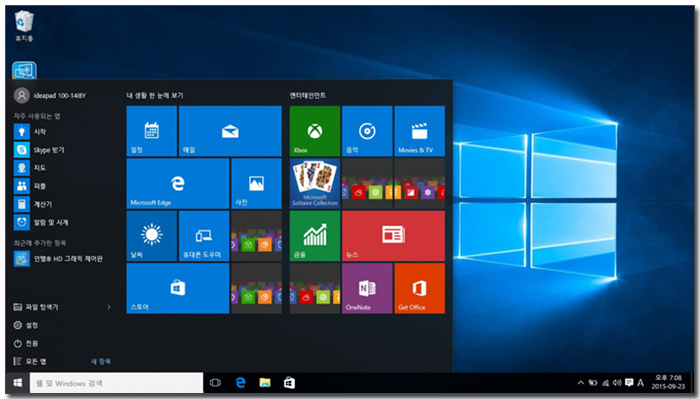Adjust volume via speaker tray icon

click(617, 382)
